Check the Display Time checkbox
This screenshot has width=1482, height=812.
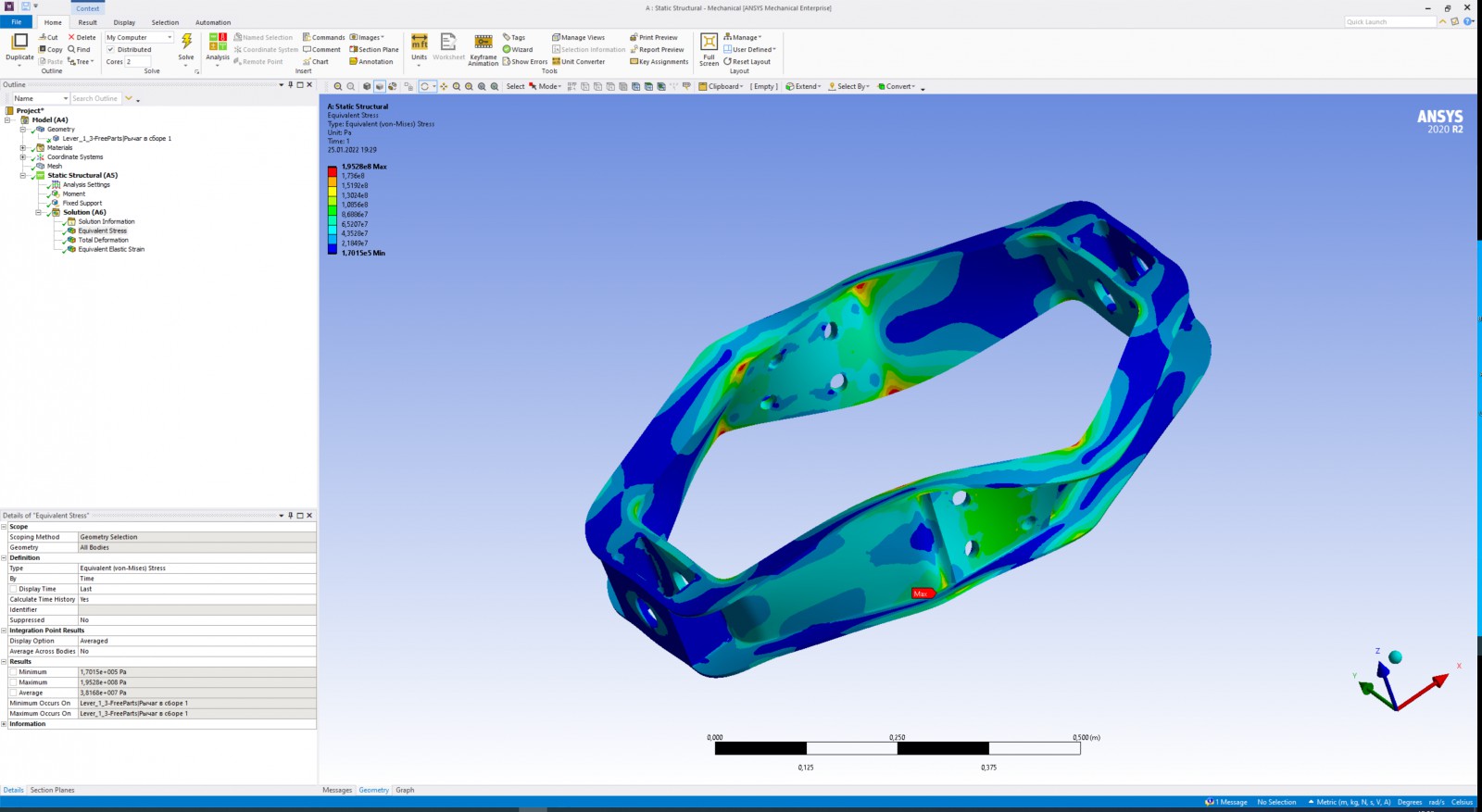tap(13, 589)
